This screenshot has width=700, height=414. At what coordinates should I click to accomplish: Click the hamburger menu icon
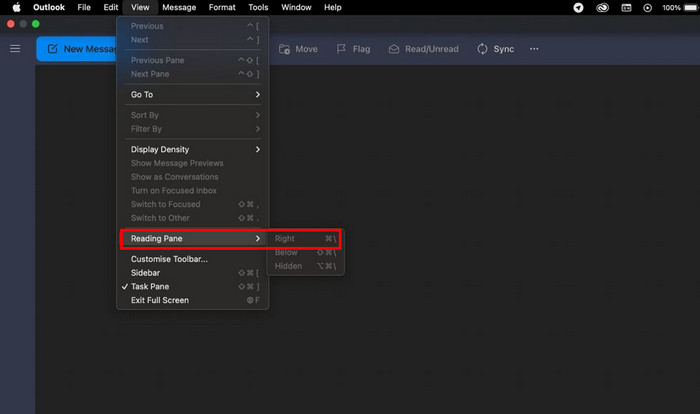click(x=15, y=48)
